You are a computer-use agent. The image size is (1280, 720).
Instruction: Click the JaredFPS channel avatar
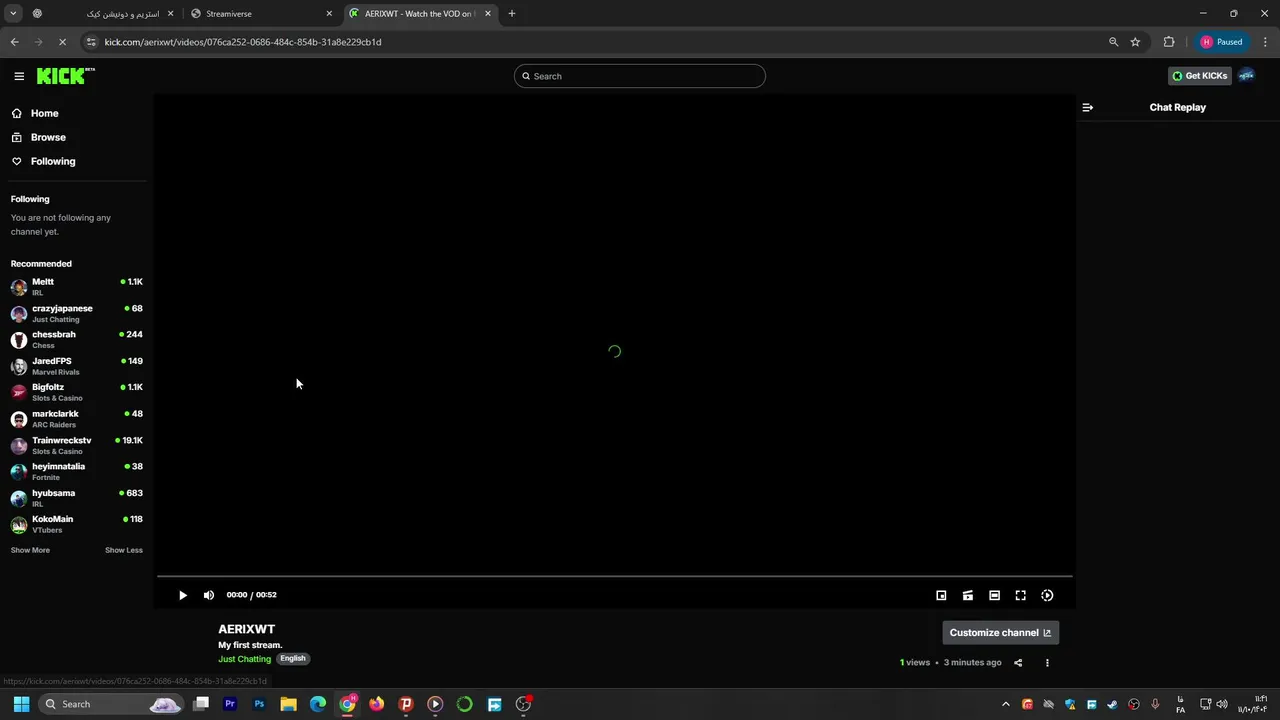tap(19, 366)
